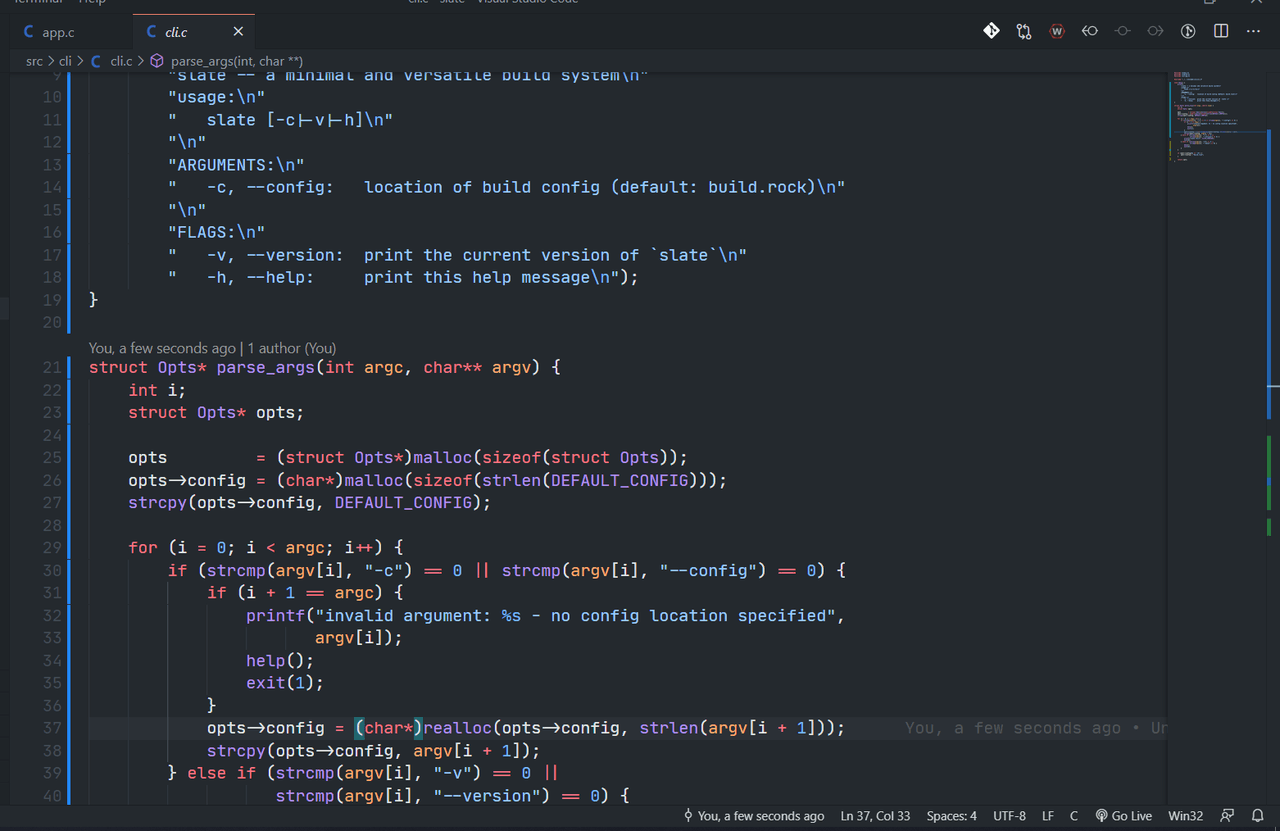Close the cli.c tab
Screen dimensions: 1280x831
tap(237, 32)
